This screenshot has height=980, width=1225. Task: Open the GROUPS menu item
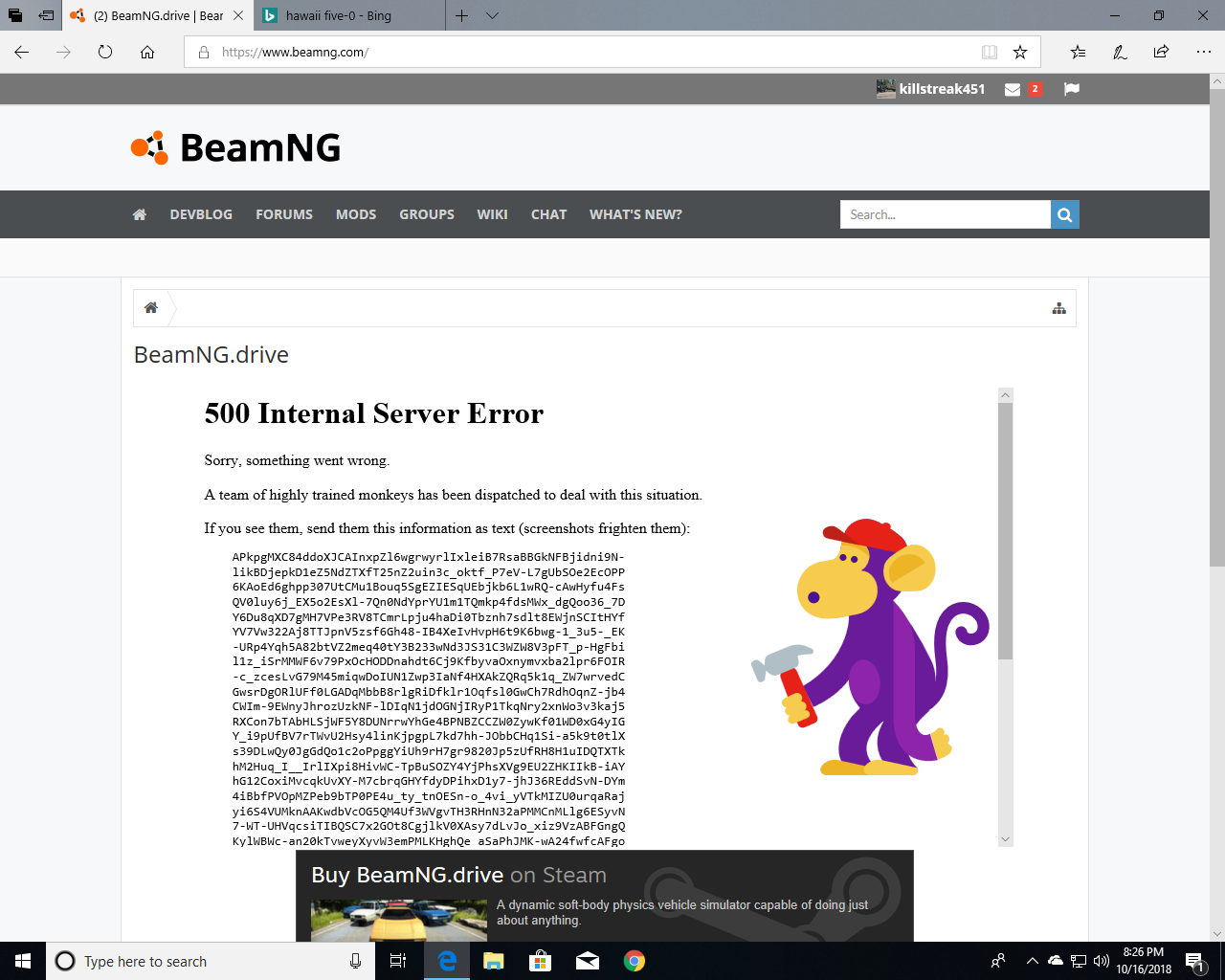[427, 214]
